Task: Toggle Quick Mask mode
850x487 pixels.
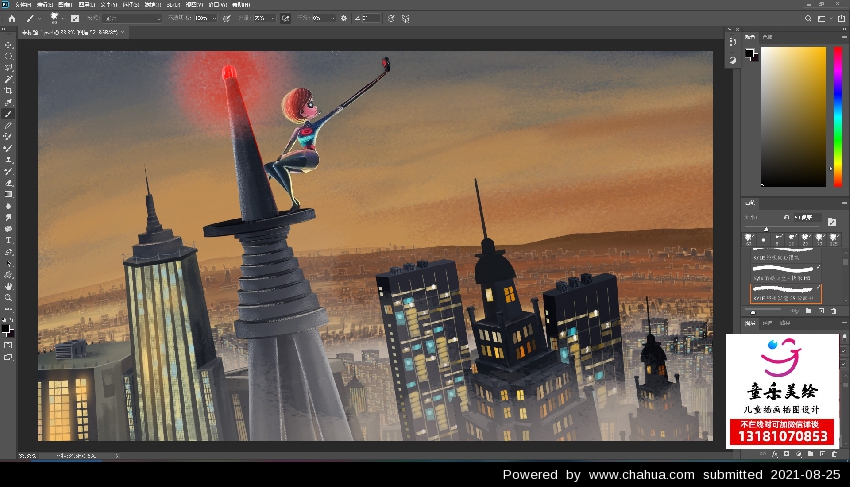Action: pyautogui.click(x=8, y=345)
